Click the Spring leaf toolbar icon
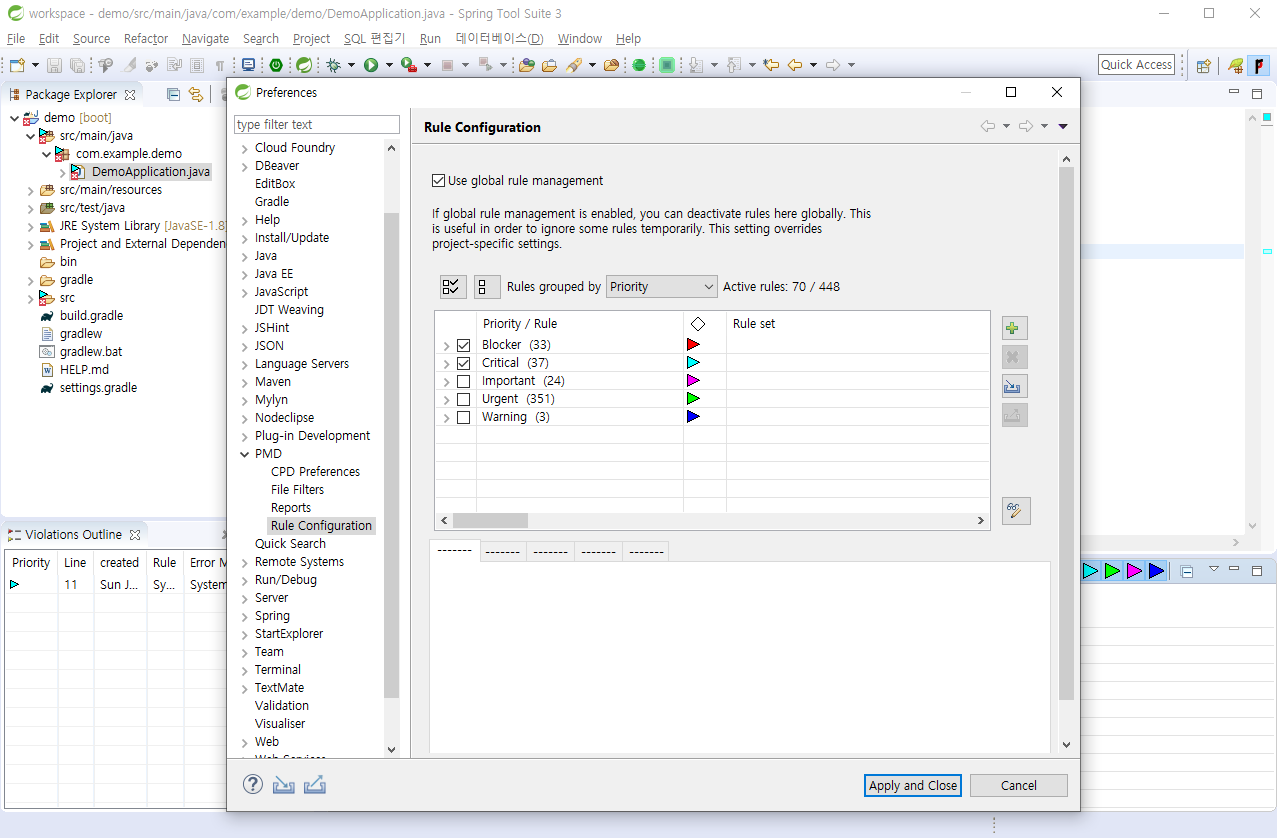Image resolution: width=1277 pixels, height=838 pixels. (x=304, y=65)
